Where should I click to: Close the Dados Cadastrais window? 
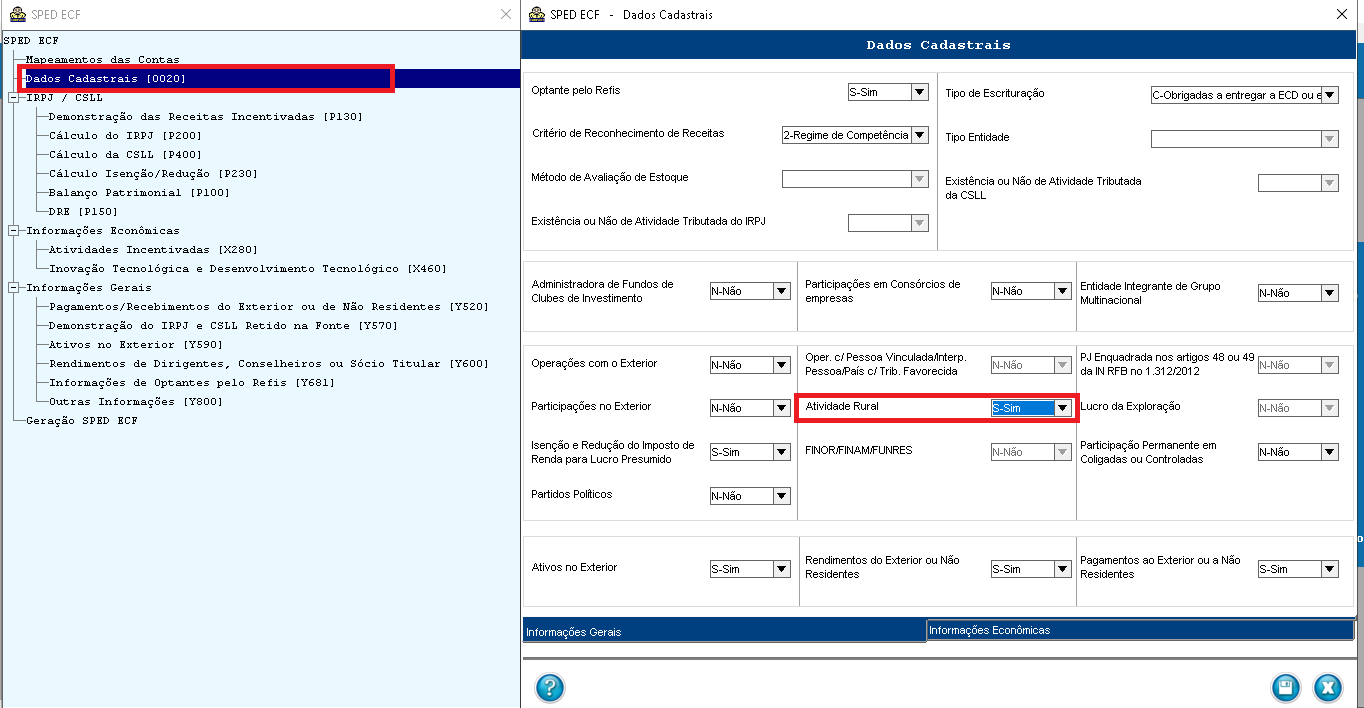coord(1342,14)
